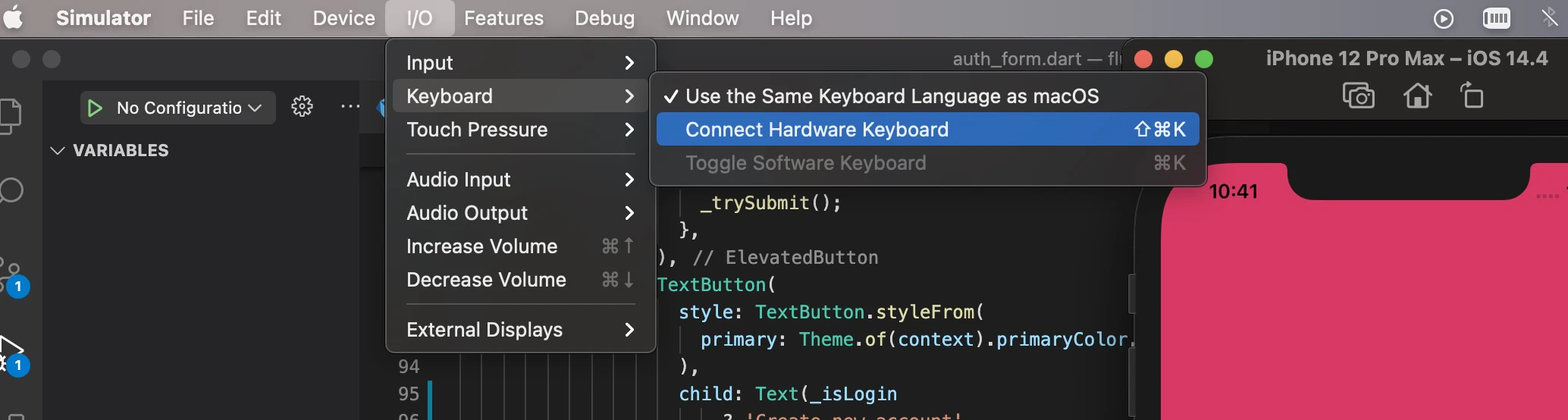Viewport: 1568px width, 420px height.
Task: Open the Device menu
Action: point(343,17)
